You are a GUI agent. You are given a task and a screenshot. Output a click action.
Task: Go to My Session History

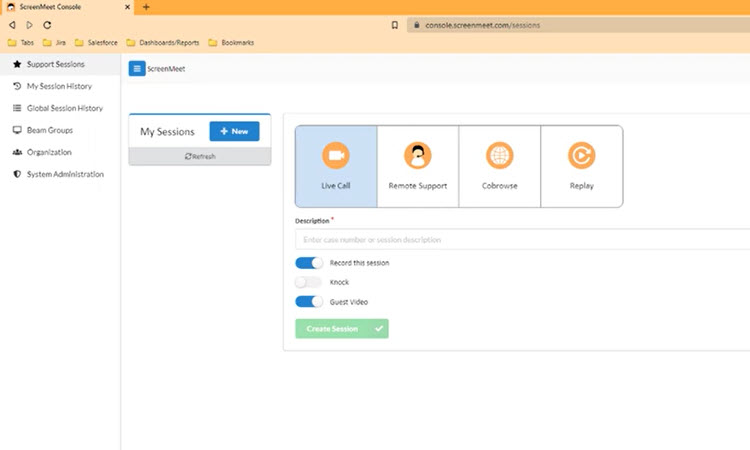pyautogui.click(x=60, y=86)
